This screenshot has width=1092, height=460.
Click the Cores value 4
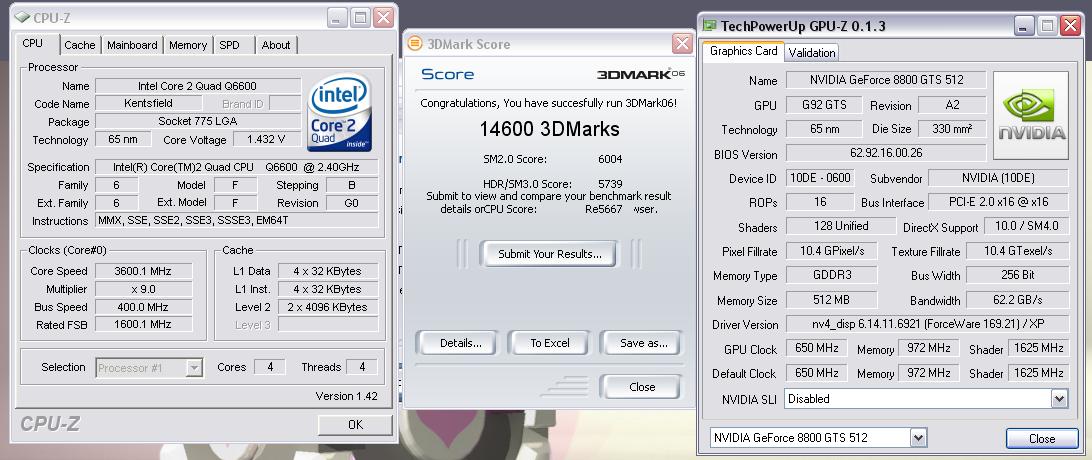tap(270, 367)
